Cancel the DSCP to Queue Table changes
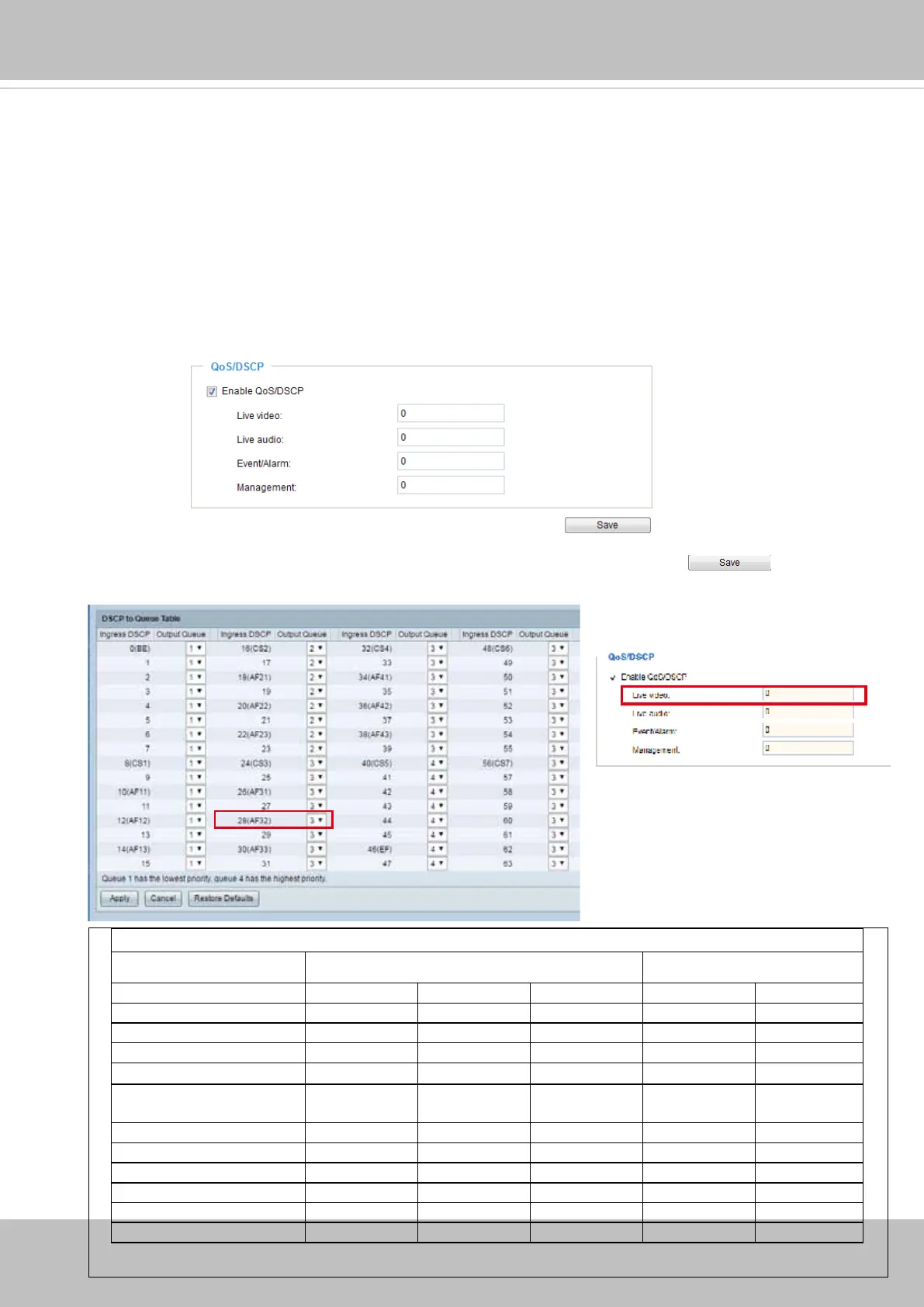Screen dimensions: 924x1307 (163, 899)
